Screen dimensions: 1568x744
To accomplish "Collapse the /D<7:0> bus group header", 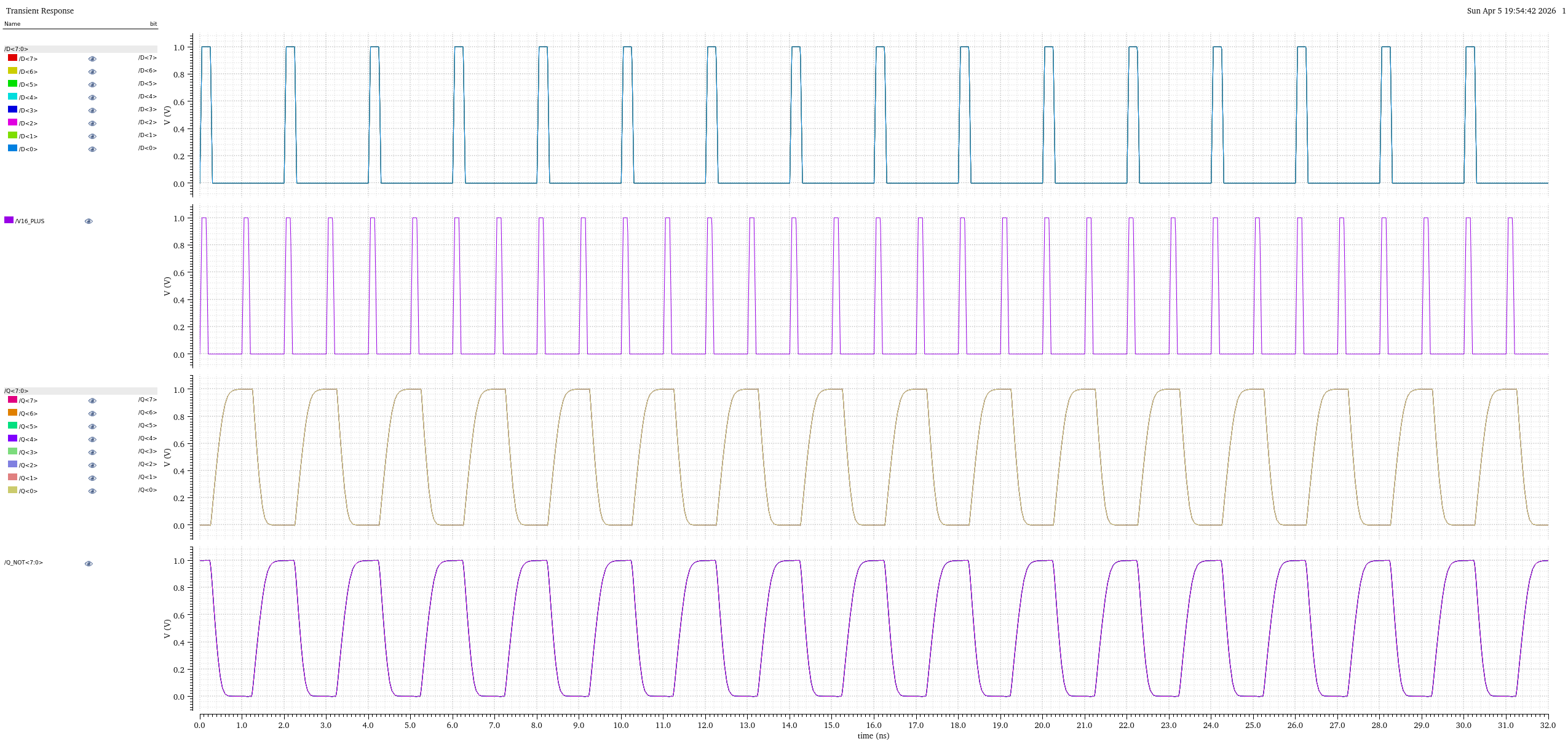I will (80, 49).
